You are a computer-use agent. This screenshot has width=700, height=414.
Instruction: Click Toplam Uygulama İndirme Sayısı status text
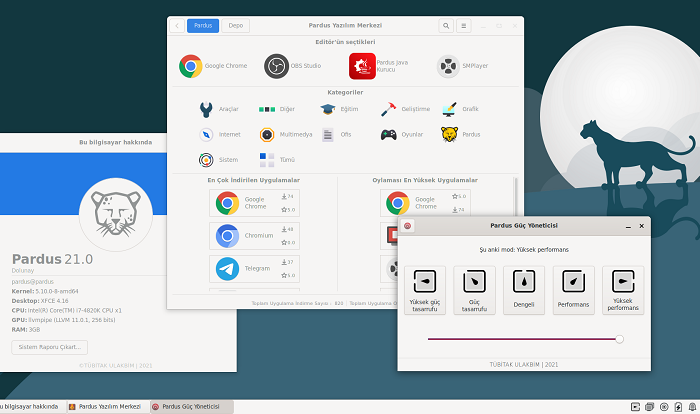[297, 303]
